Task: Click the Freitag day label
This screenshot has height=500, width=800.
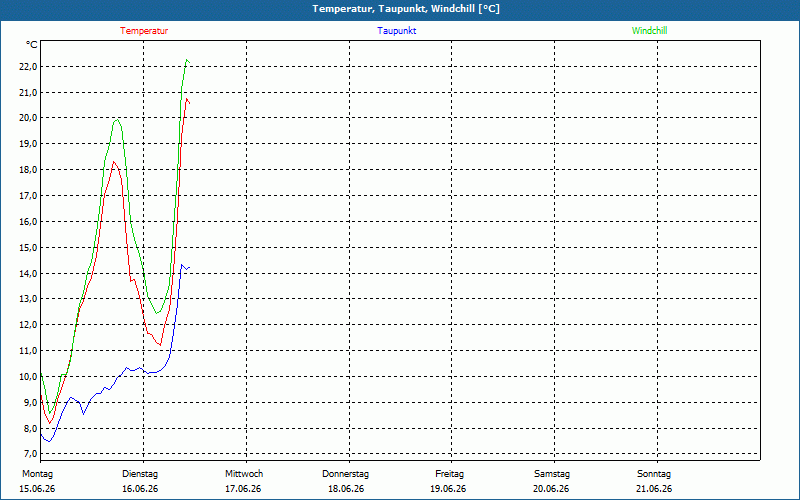Action: point(449,474)
